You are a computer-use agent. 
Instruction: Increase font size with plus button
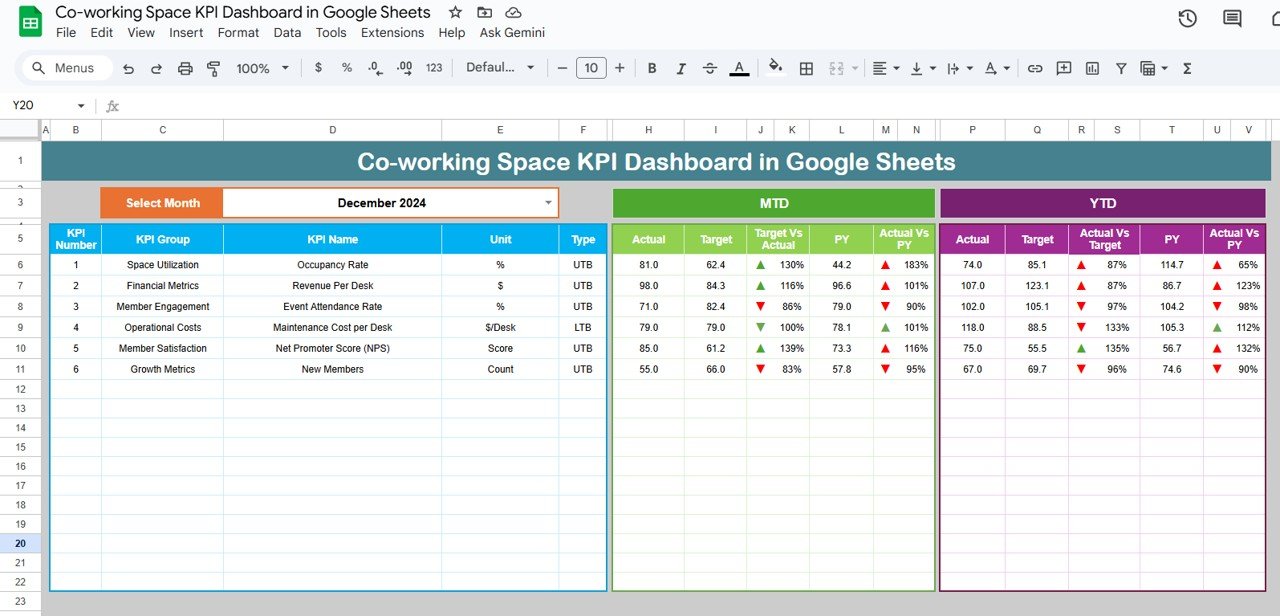pyautogui.click(x=620, y=68)
